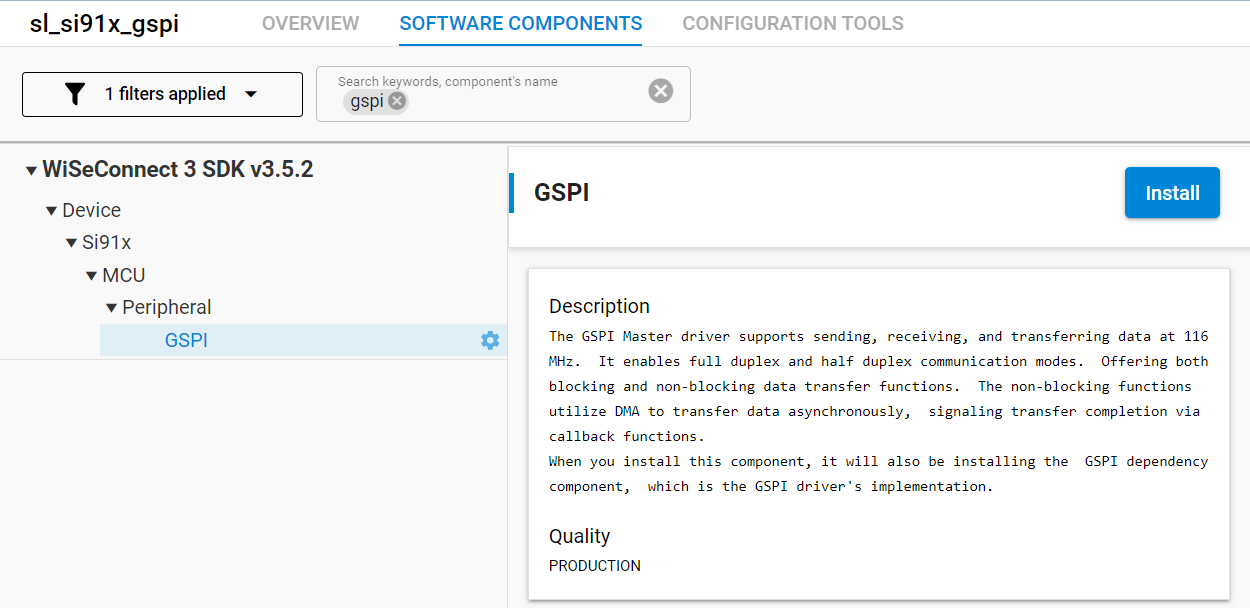The height and width of the screenshot is (608, 1250).
Task: Select GSPI in the component tree
Action: [x=186, y=340]
